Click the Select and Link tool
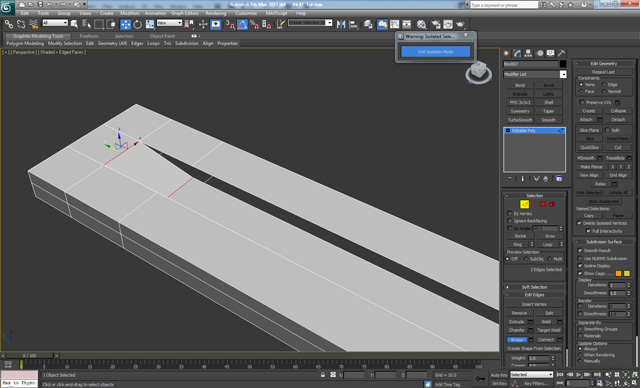 point(9,24)
